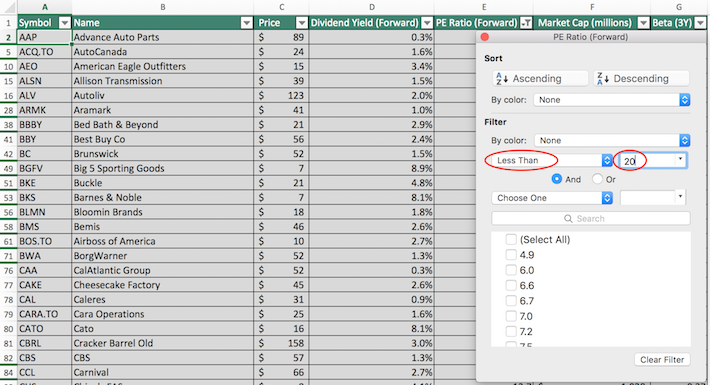Click the Bed Bath & Beyond cell
710x385 pixels.
(163, 125)
